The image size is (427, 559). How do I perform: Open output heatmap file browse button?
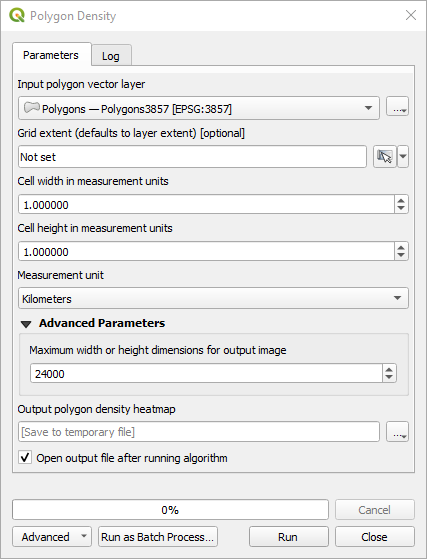pos(397,432)
